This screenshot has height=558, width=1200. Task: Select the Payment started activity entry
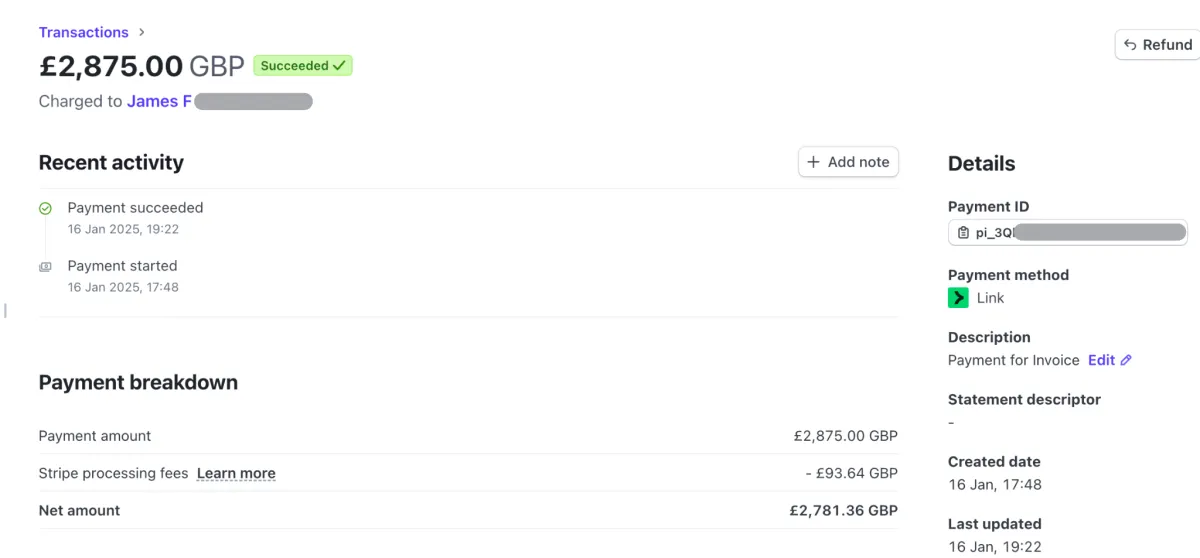[123, 276]
